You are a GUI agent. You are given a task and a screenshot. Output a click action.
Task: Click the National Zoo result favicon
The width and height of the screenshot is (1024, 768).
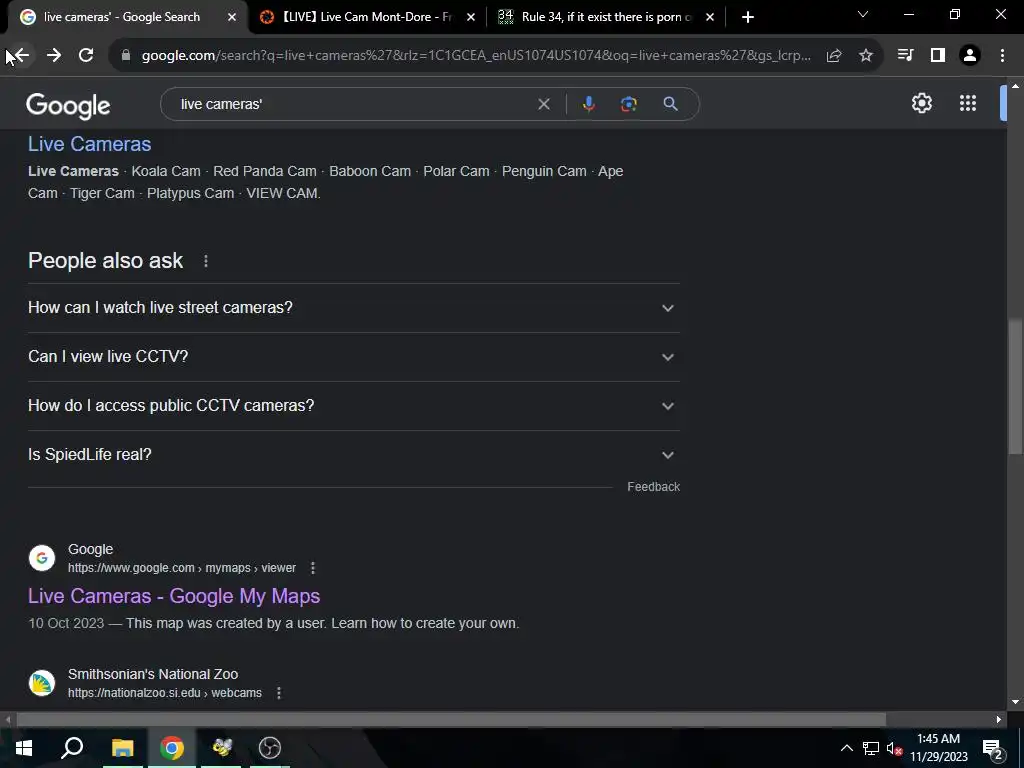[x=42, y=682]
